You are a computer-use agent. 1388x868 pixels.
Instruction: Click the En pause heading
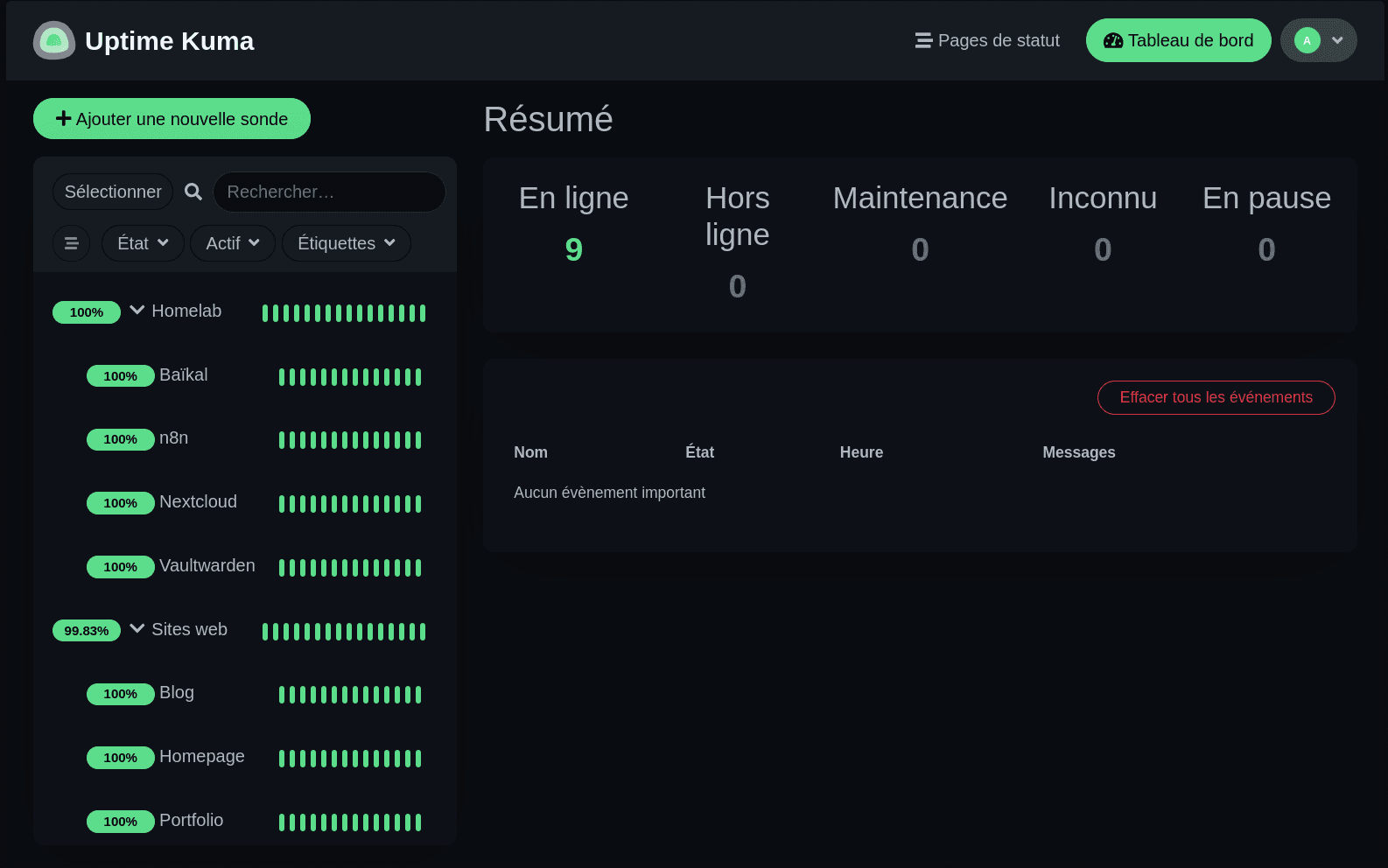point(1266,198)
